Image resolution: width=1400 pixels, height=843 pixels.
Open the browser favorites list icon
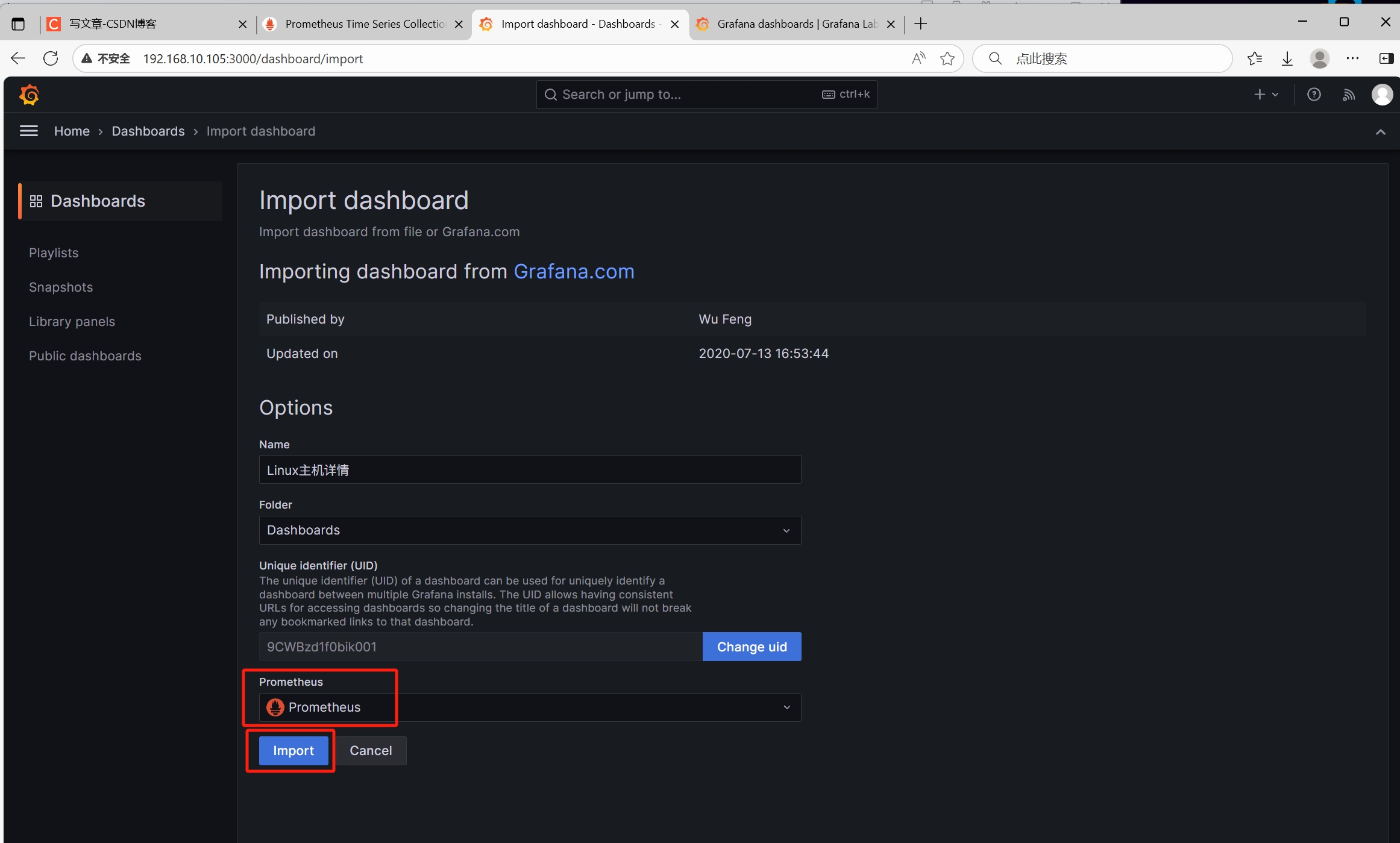1255,58
